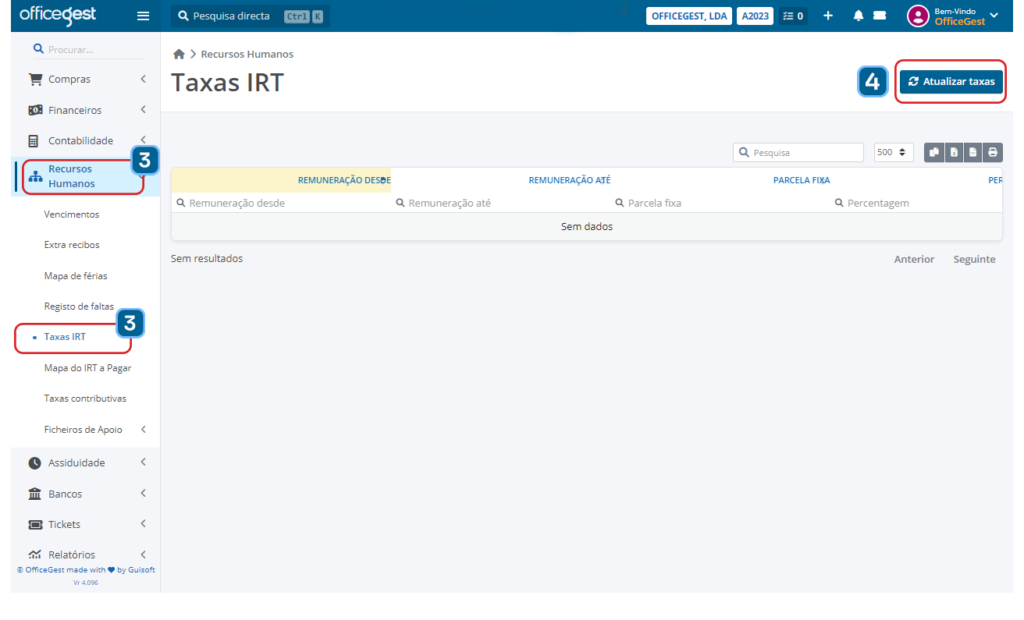Focus the table Pesquisa search field
1024x620 pixels.
click(798, 152)
